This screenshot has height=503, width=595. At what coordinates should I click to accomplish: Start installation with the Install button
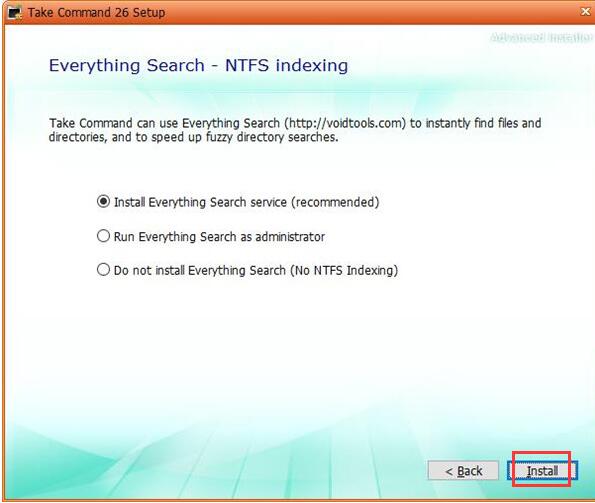(x=542, y=471)
